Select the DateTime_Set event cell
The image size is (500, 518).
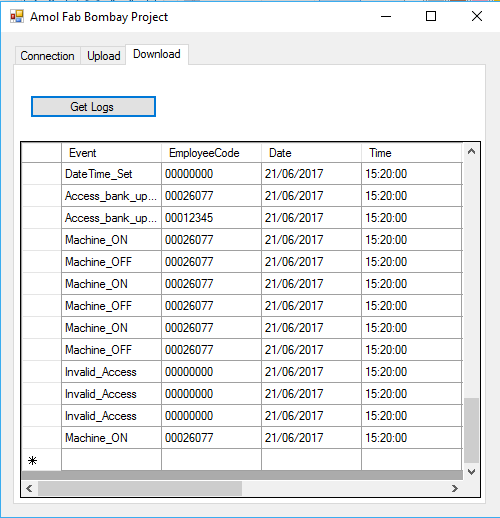(x=111, y=174)
